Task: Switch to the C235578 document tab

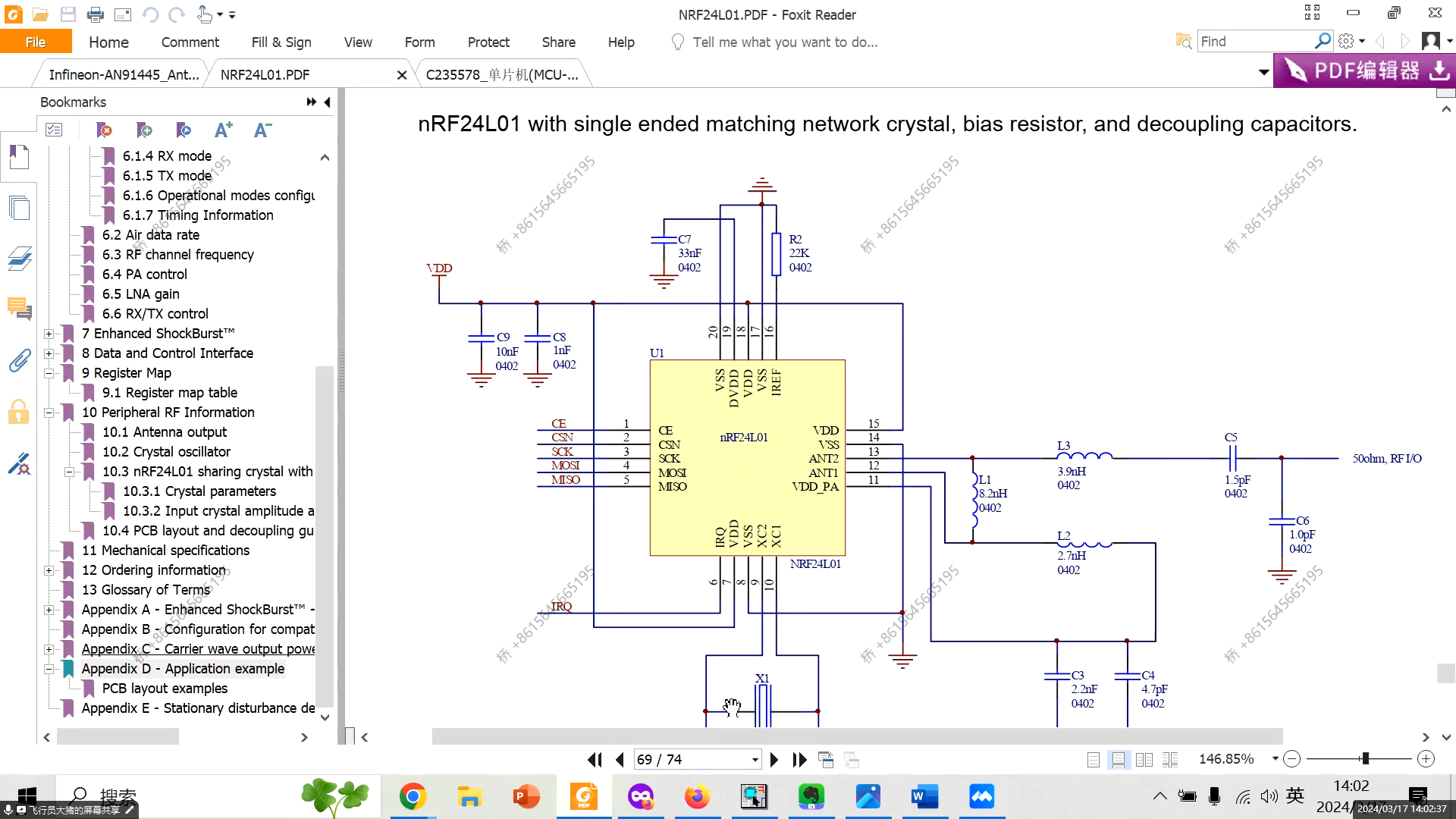Action: pos(502,74)
